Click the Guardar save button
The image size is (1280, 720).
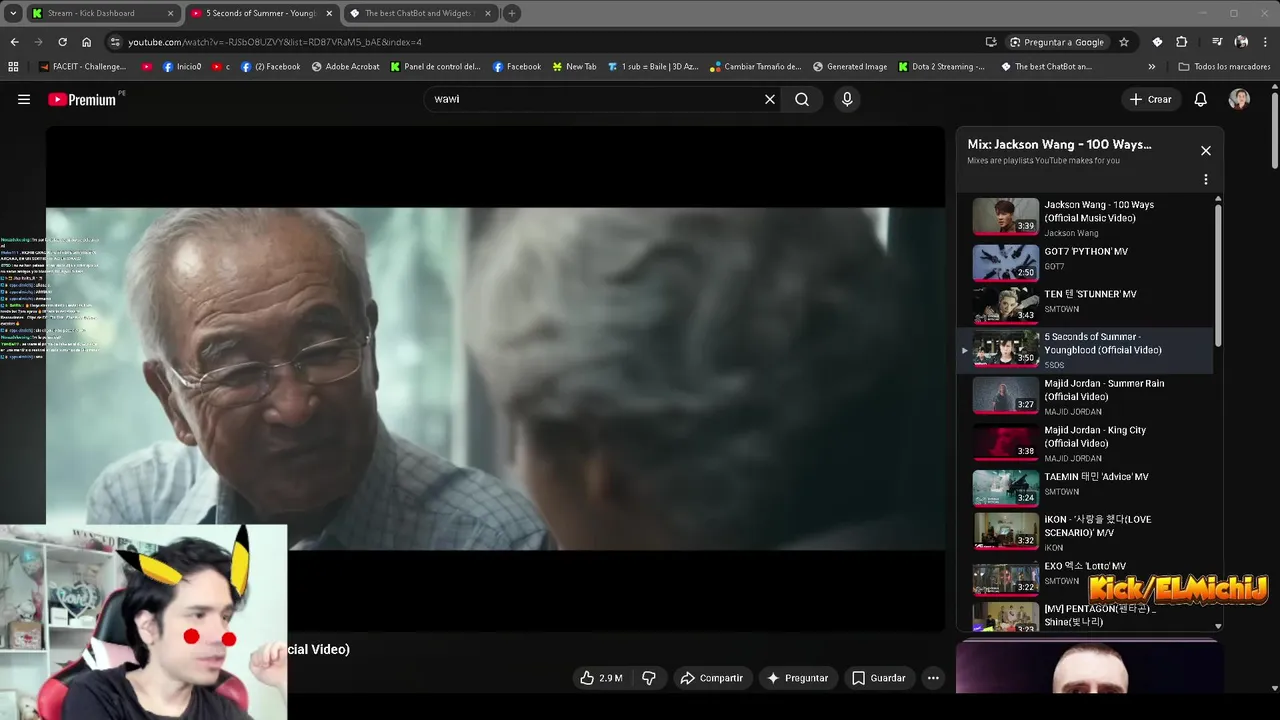pyautogui.click(x=879, y=678)
